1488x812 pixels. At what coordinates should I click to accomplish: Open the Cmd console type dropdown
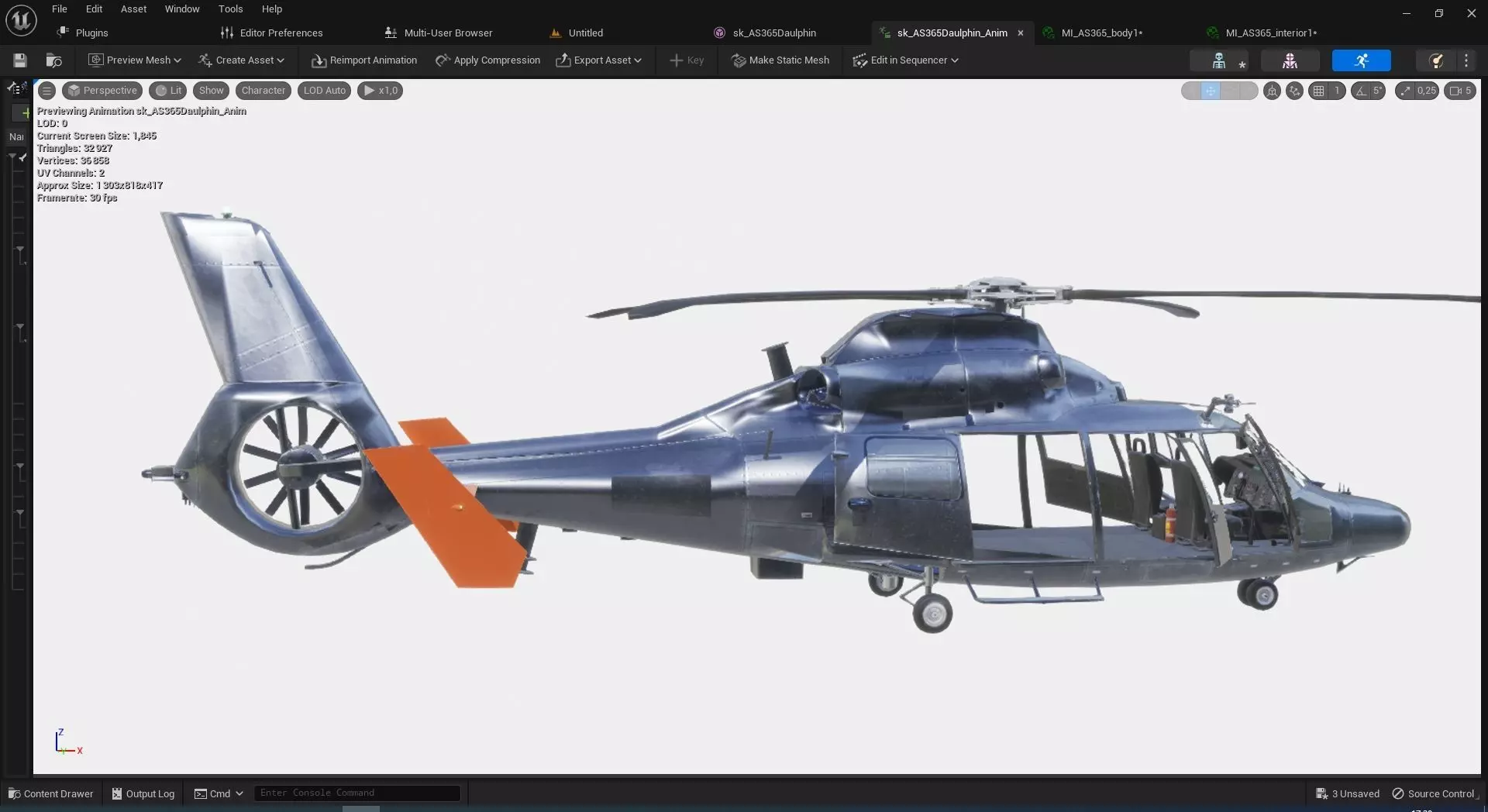[x=219, y=793]
